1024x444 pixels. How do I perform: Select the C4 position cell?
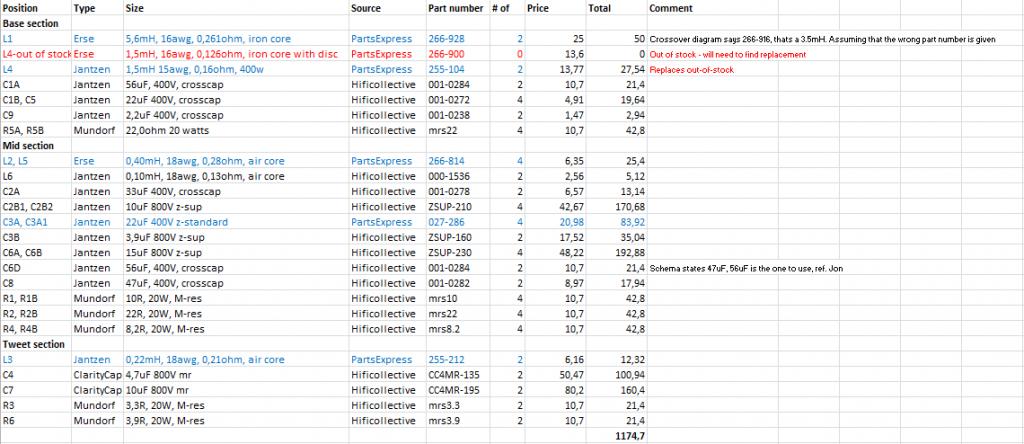tap(36, 375)
